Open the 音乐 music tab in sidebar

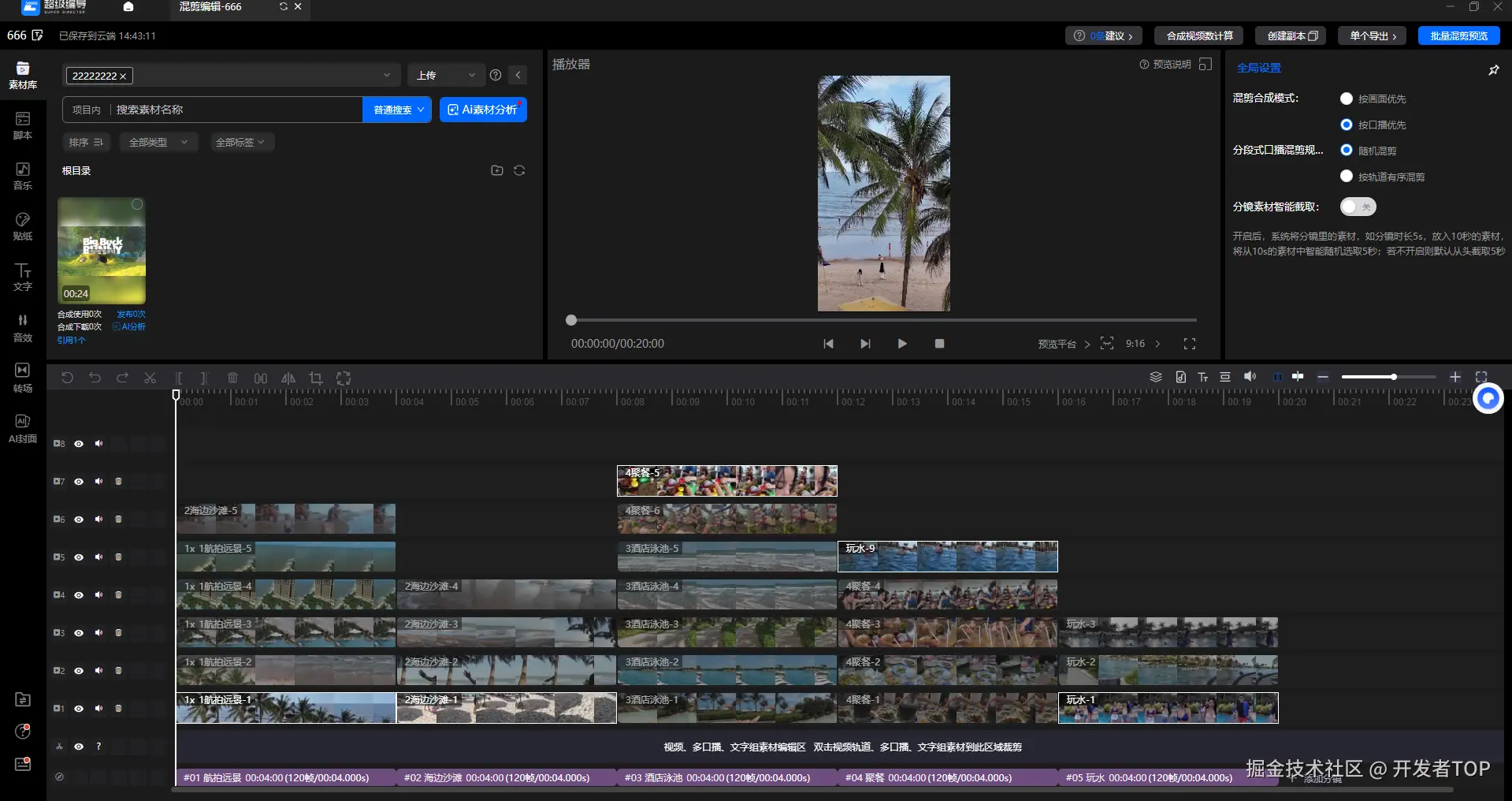pos(23,176)
